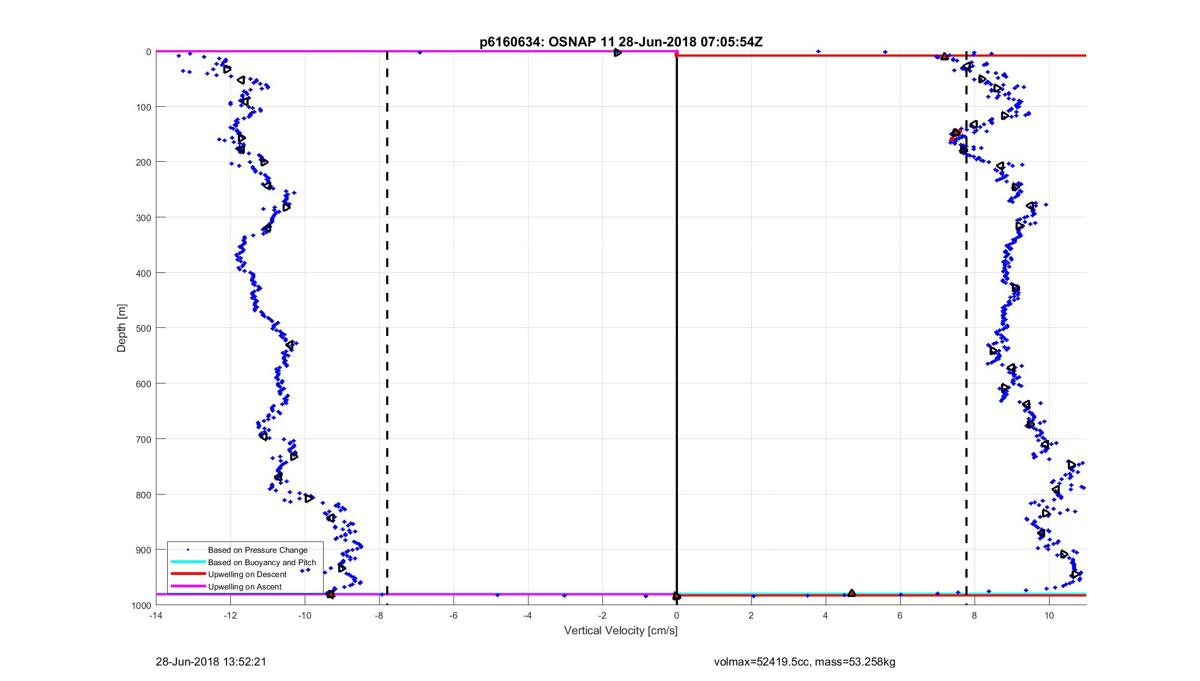This screenshot has height=681, width=1200.
Task: Click the cyan line sample in the legend
Action: point(187,562)
